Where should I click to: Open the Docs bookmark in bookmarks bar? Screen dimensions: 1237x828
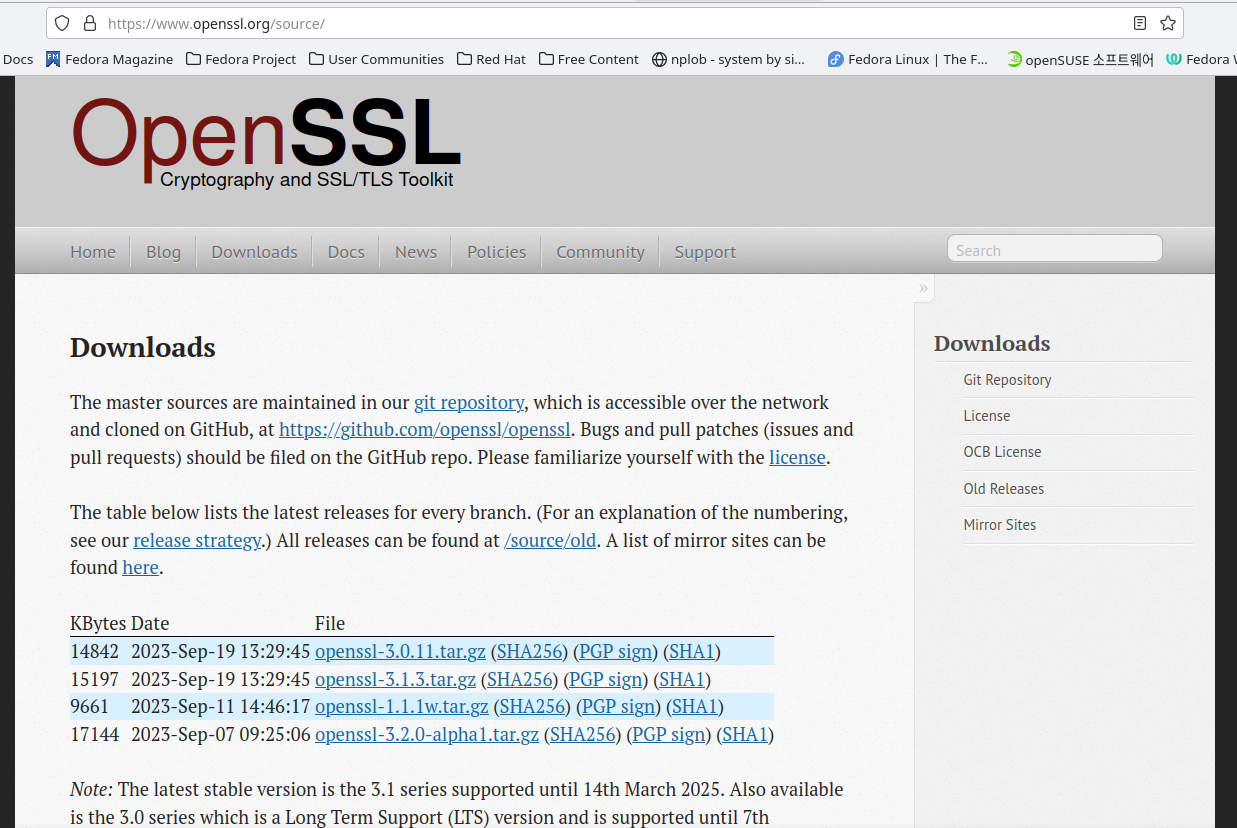click(17, 59)
